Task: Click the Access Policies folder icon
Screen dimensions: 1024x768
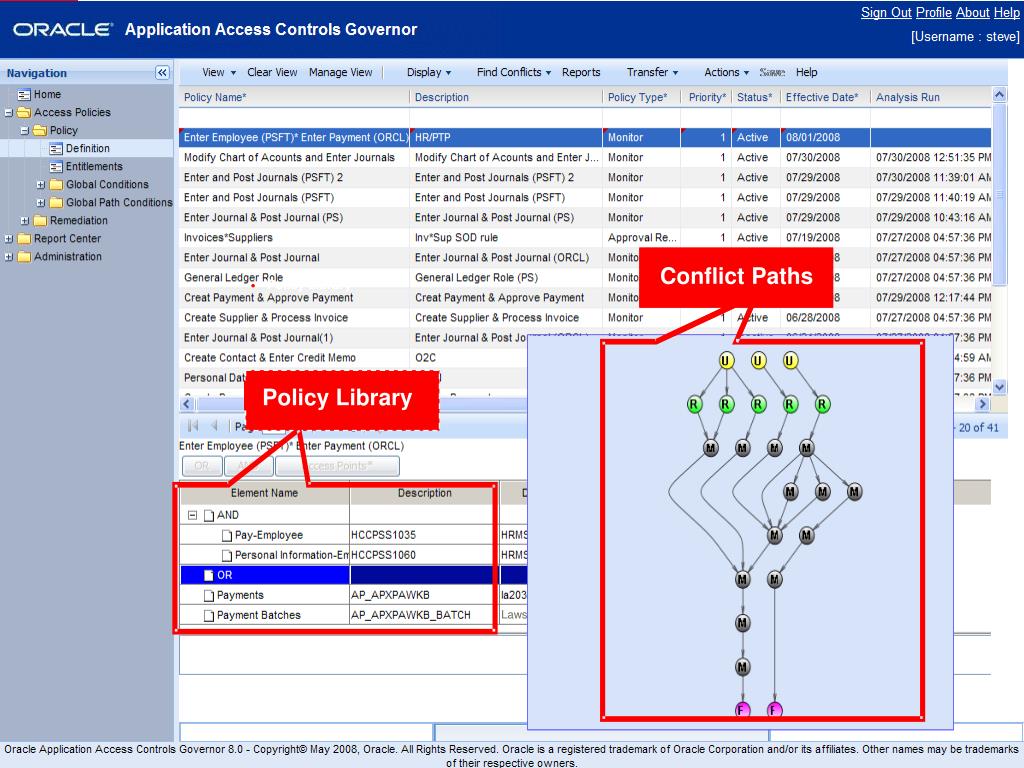Action: 24,112
